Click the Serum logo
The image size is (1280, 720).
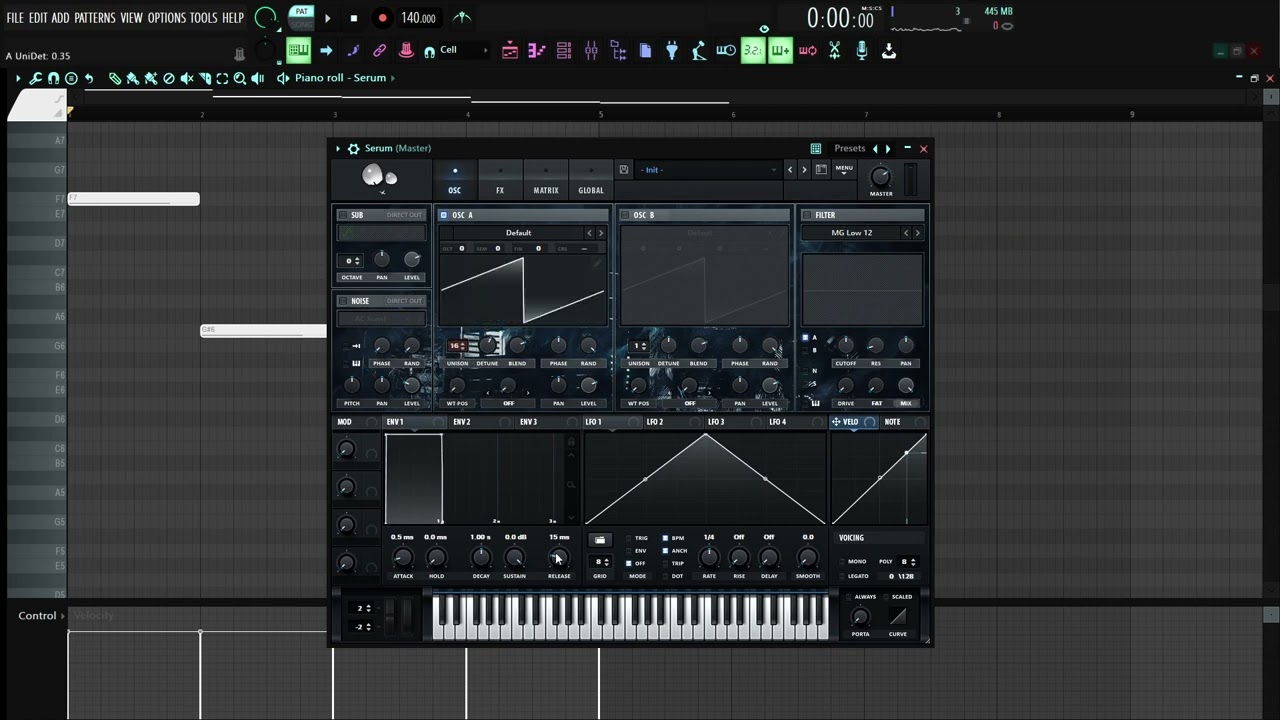[379, 177]
